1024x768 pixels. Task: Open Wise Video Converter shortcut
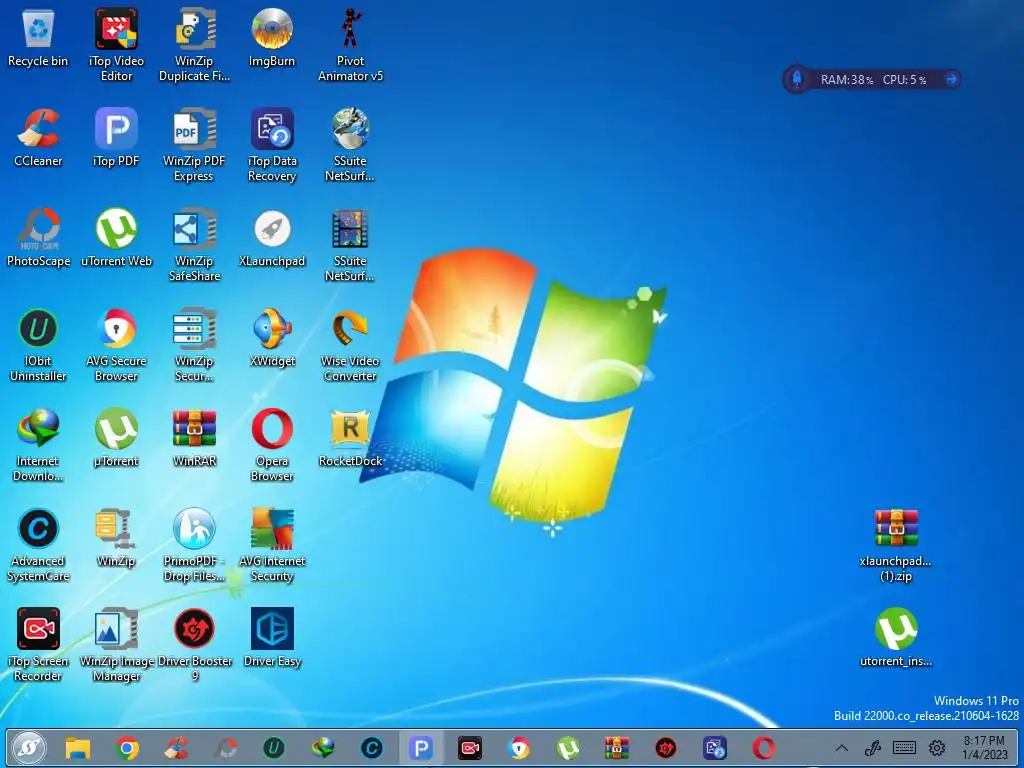(350, 345)
